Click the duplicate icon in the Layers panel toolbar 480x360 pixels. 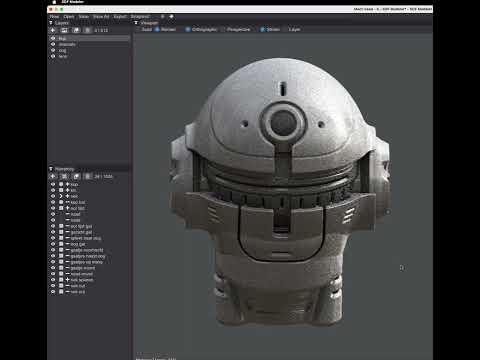tap(76, 30)
